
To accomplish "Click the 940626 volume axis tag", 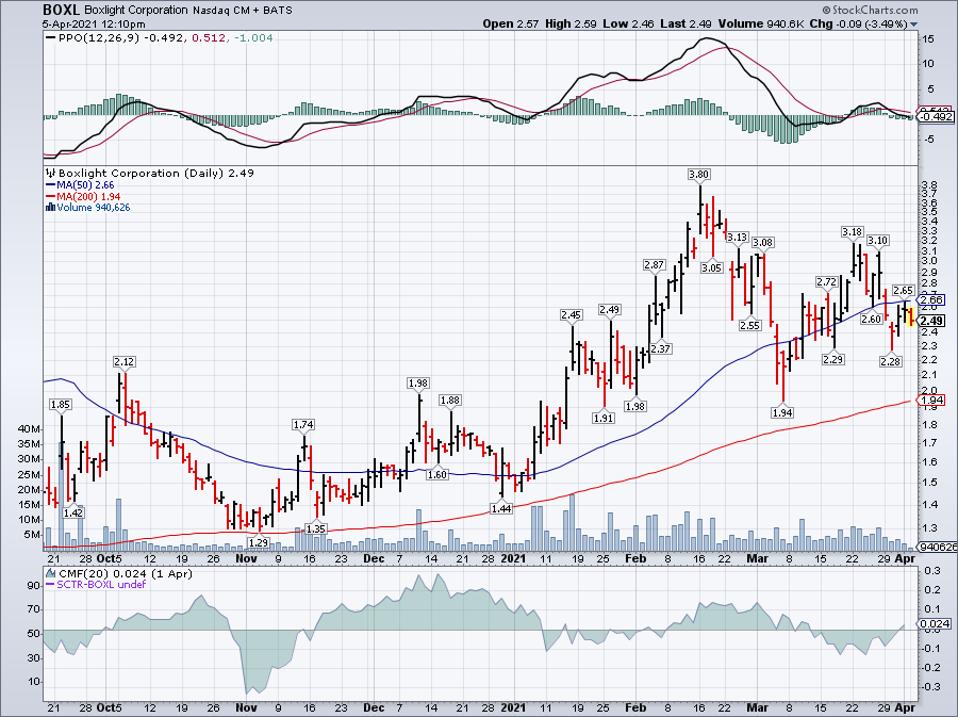I will point(937,547).
